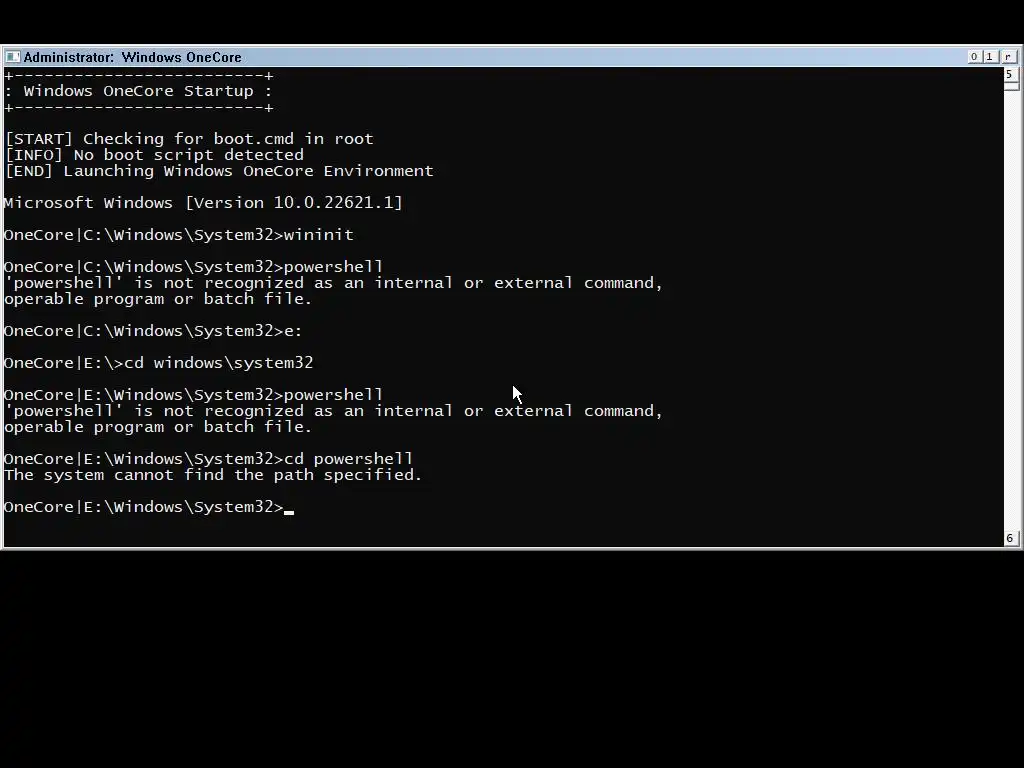
Task: Click the scrollbar down arrow of the console
Action: [1010, 538]
